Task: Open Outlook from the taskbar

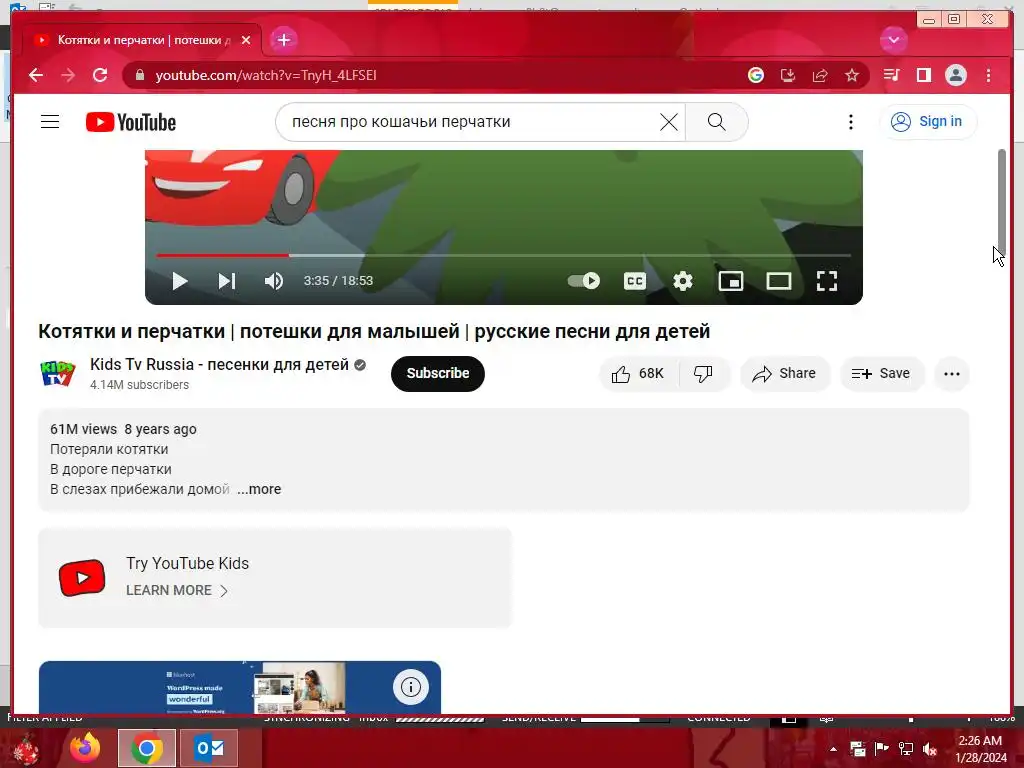Action: tap(209, 748)
